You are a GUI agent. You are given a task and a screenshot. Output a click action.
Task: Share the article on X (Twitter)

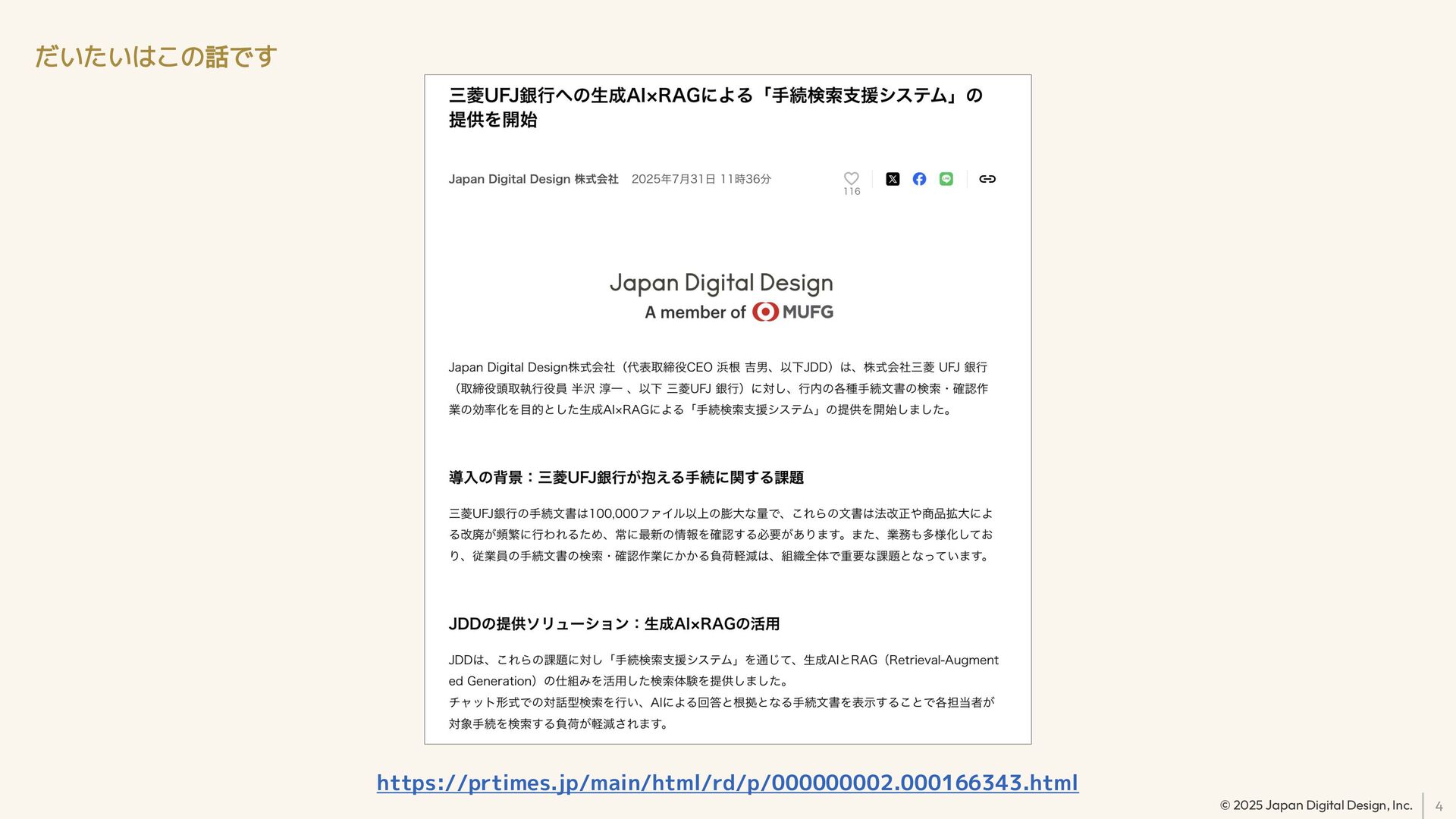pyautogui.click(x=893, y=179)
